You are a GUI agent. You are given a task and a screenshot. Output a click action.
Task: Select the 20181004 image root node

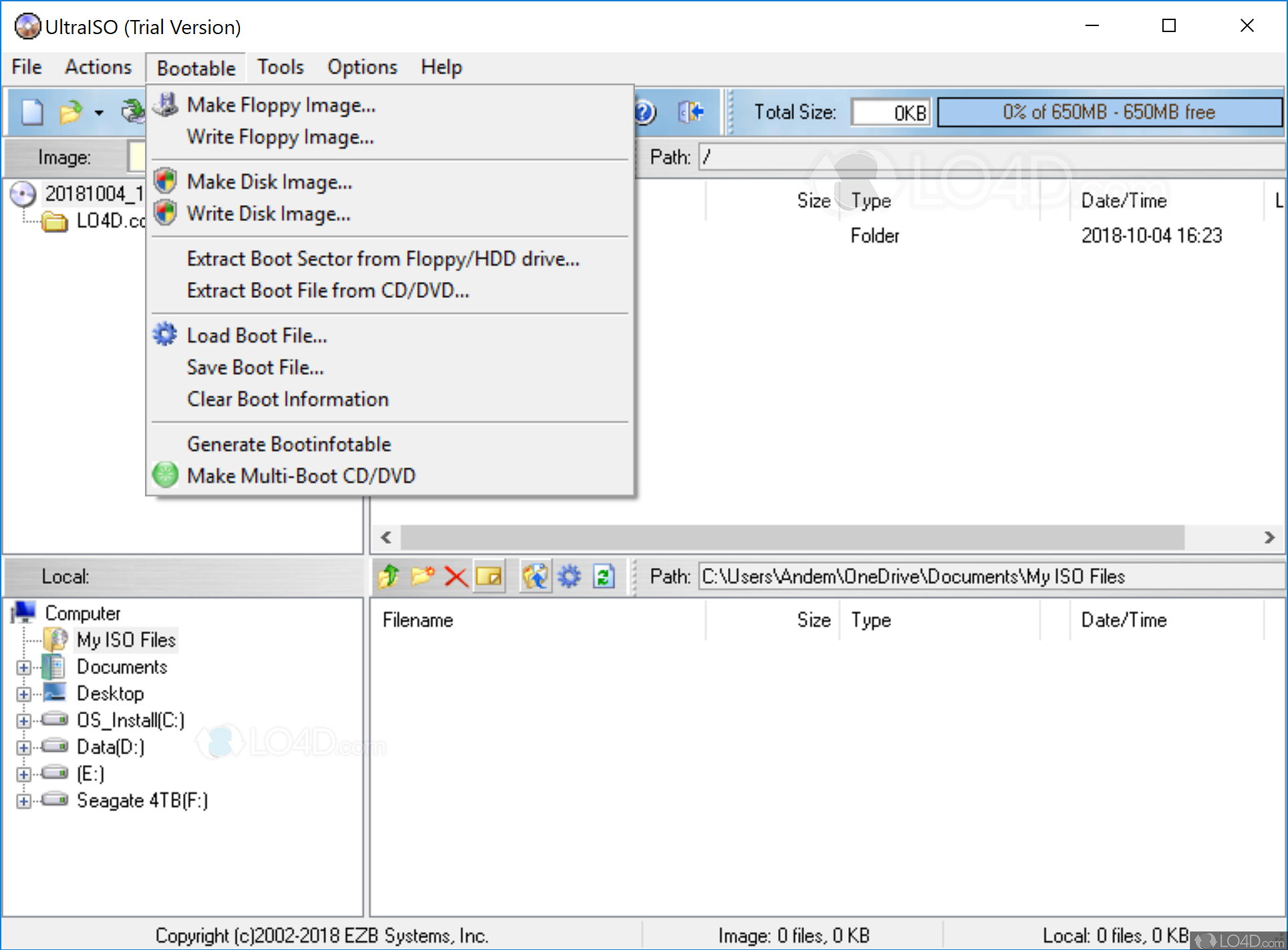pyautogui.click(x=94, y=194)
